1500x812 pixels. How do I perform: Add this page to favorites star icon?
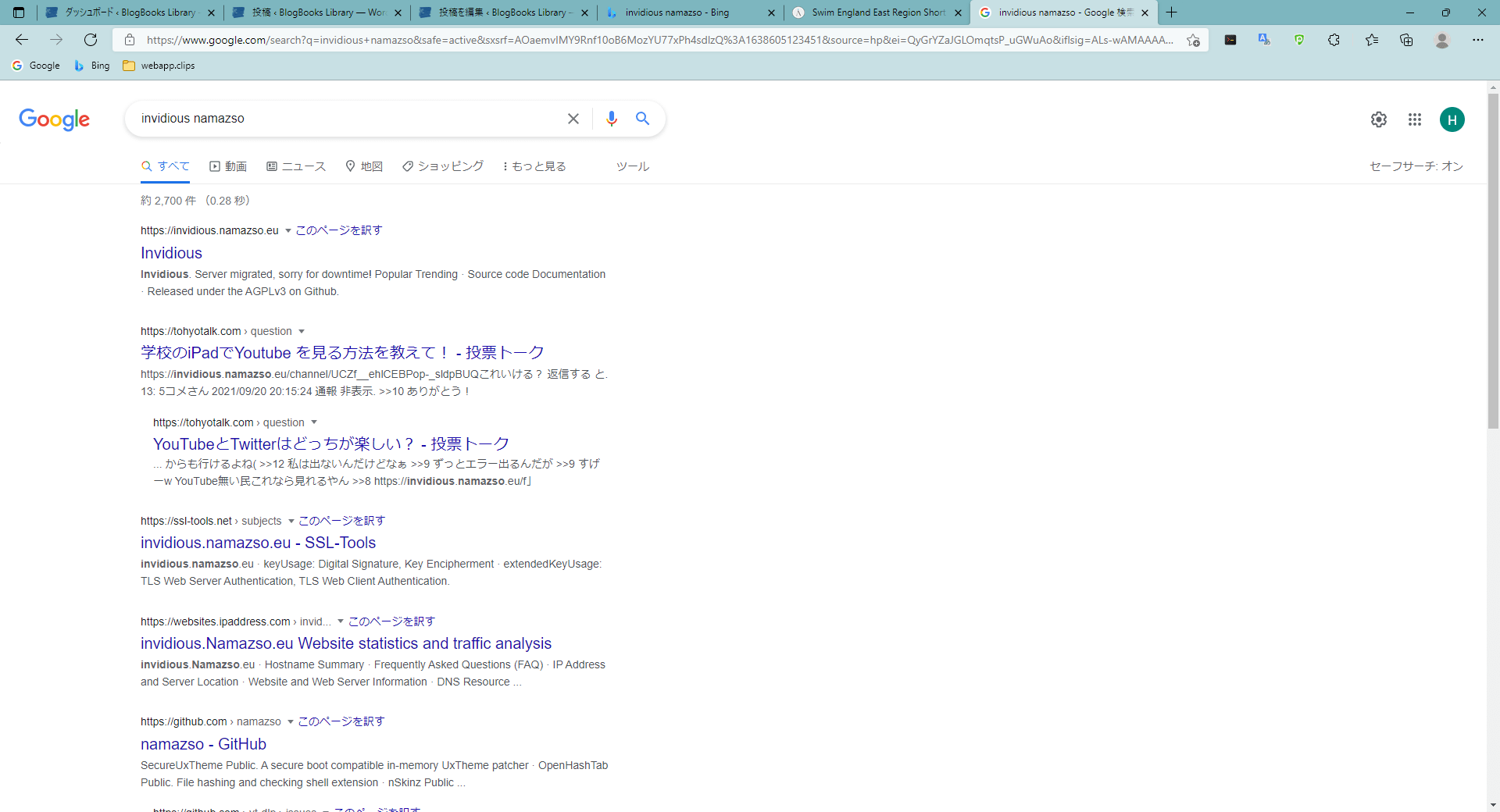coord(1193,40)
